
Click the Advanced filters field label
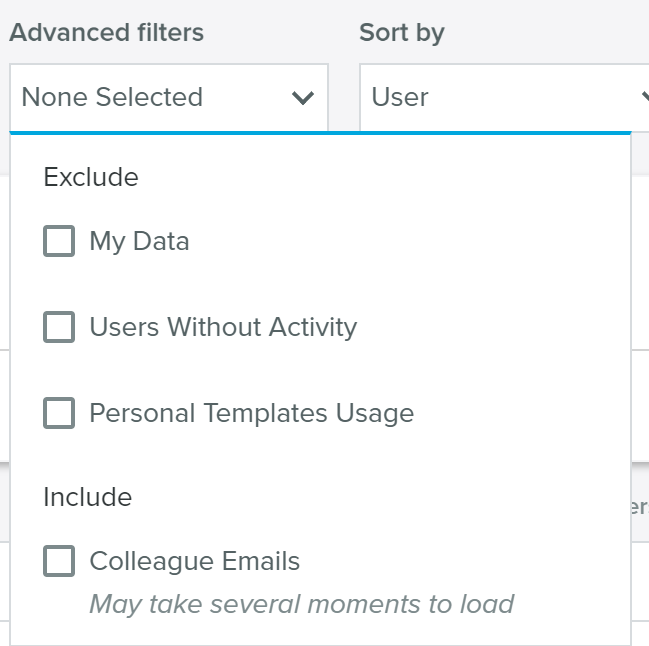point(106,33)
